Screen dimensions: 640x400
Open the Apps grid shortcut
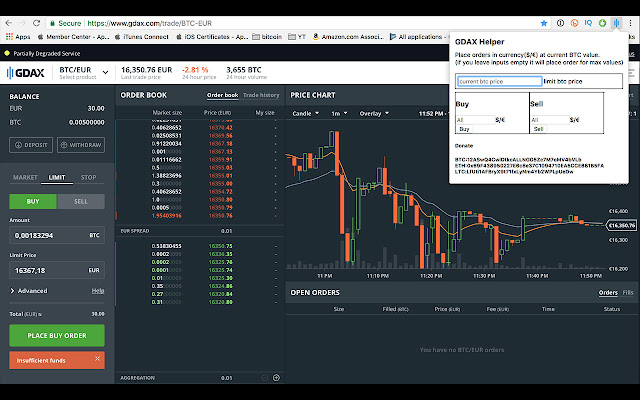click(x=18, y=37)
